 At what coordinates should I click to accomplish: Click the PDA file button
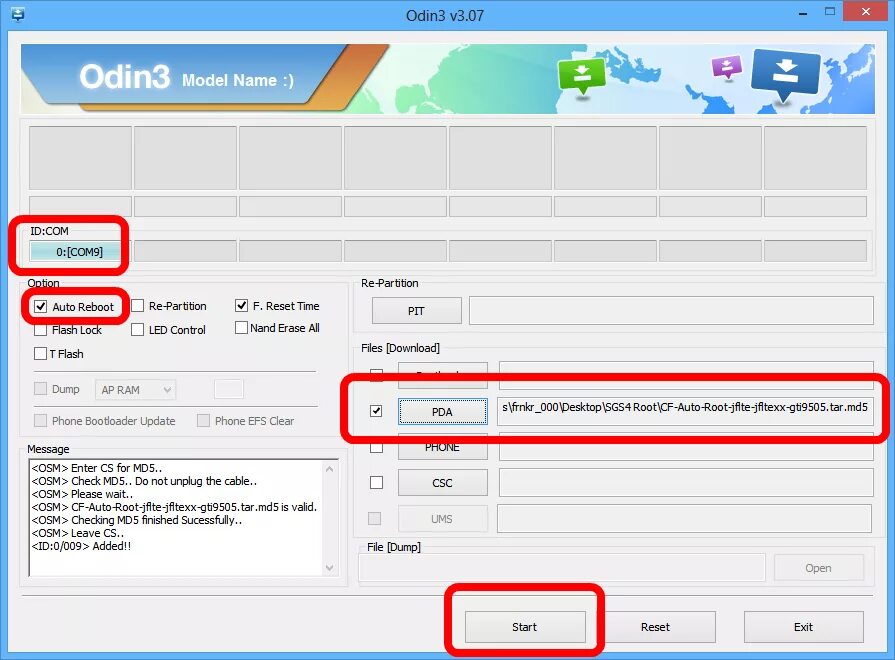click(x=442, y=412)
